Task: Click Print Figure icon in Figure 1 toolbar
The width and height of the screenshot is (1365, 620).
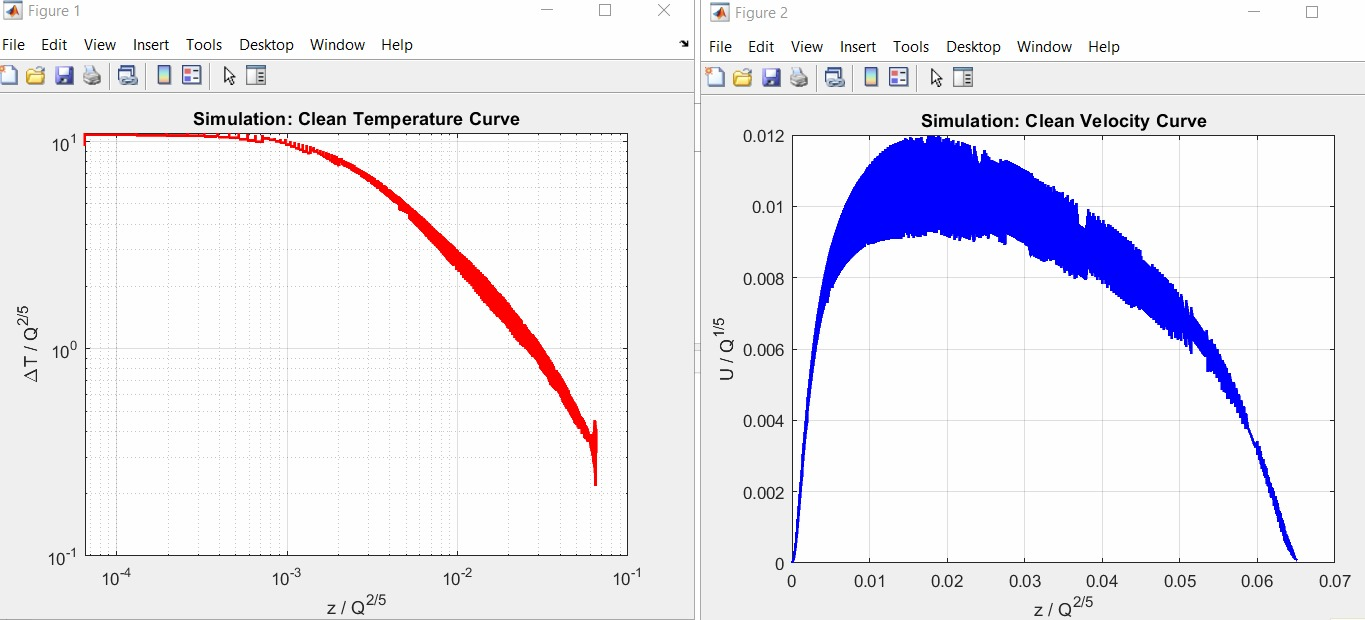Action: pyautogui.click(x=92, y=75)
